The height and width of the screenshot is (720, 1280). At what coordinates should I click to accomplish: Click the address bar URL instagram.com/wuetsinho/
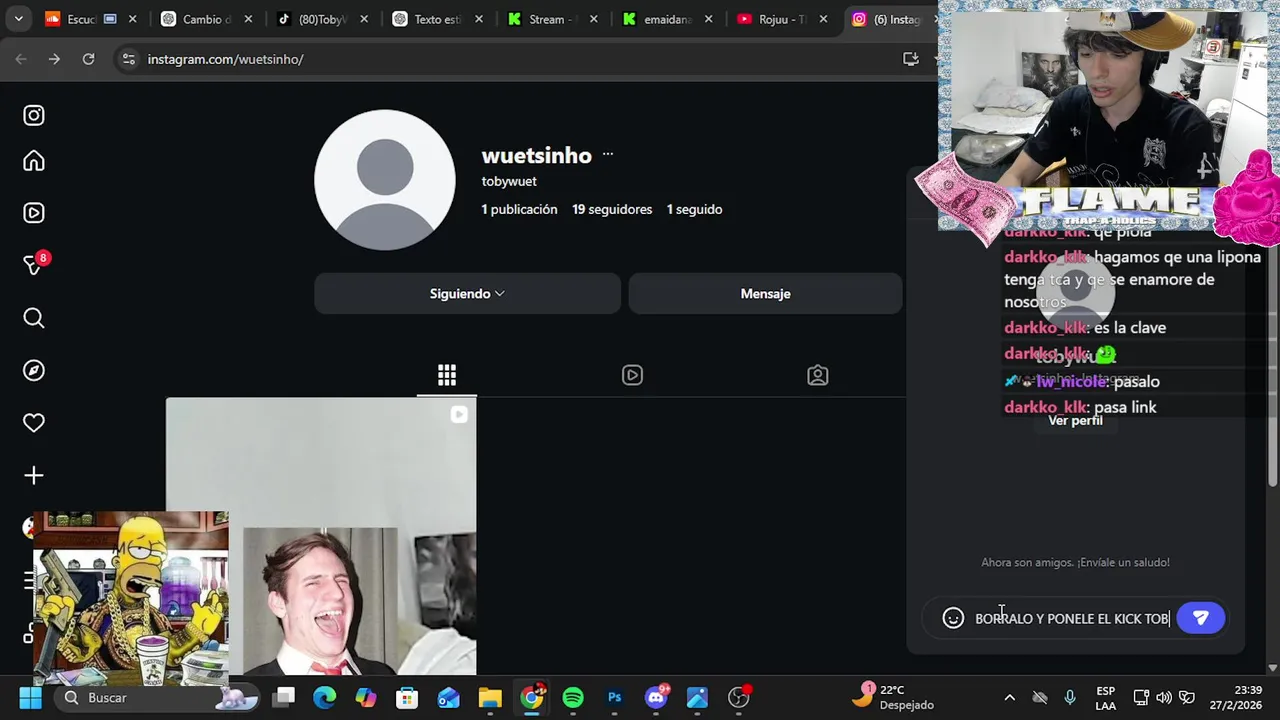point(225,59)
